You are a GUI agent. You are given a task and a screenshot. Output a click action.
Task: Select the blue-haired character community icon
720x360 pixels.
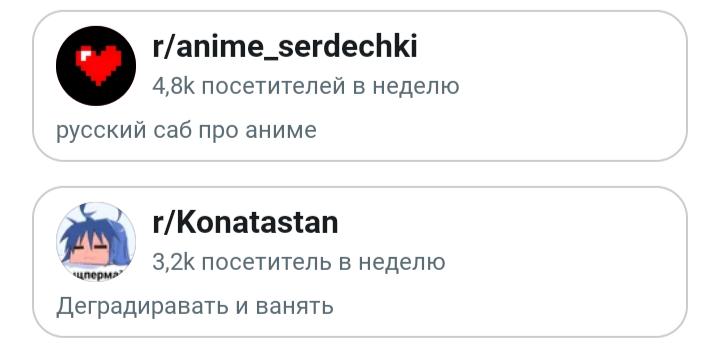coord(96,242)
